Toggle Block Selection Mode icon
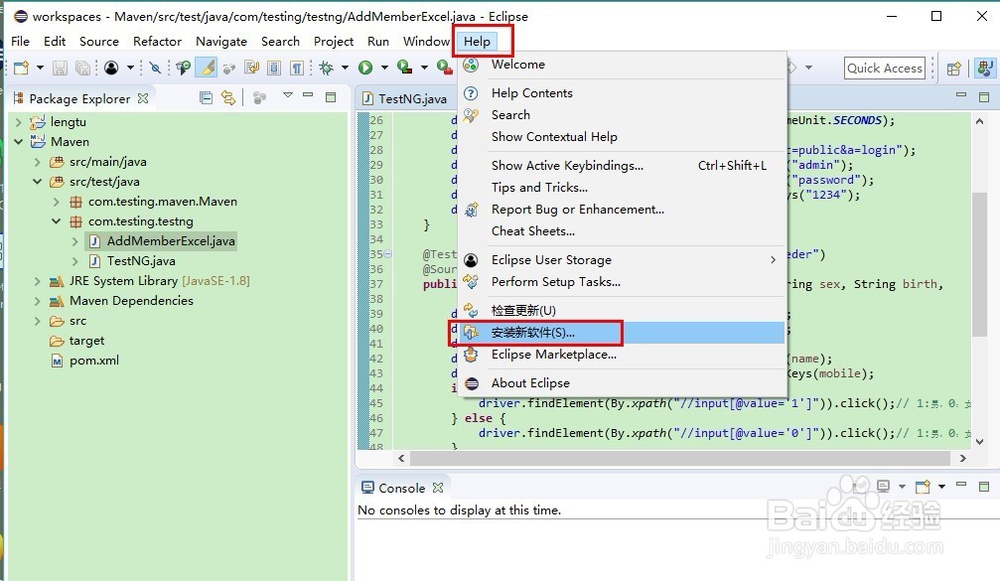Image resolution: width=1000 pixels, height=581 pixels. [274, 68]
